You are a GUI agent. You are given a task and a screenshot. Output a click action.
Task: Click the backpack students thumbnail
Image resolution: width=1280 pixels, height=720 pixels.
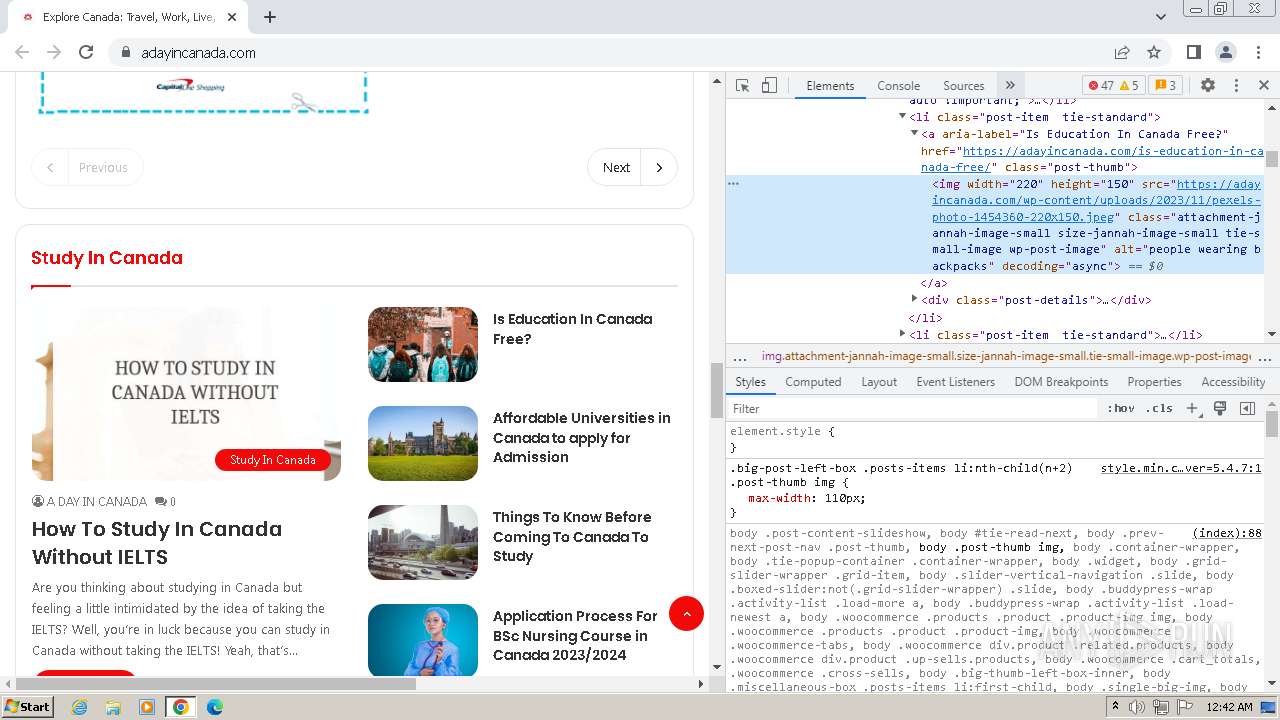pos(423,344)
